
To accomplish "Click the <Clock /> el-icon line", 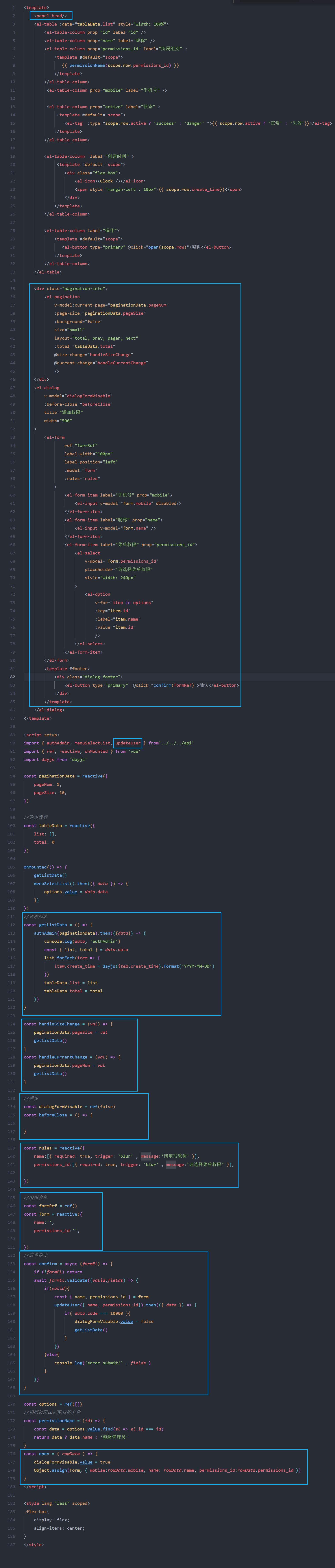I will coord(110,181).
